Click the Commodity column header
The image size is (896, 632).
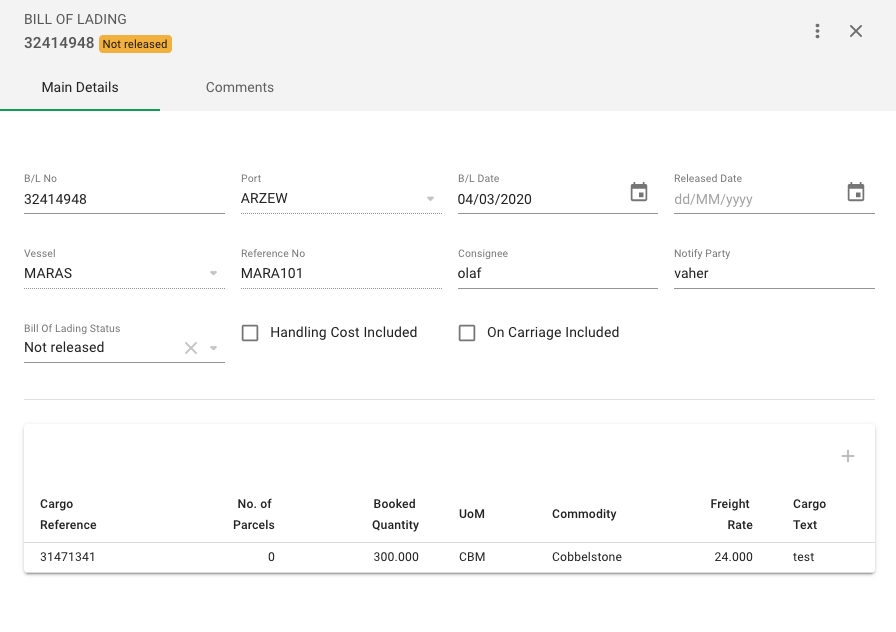pos(584,514)
